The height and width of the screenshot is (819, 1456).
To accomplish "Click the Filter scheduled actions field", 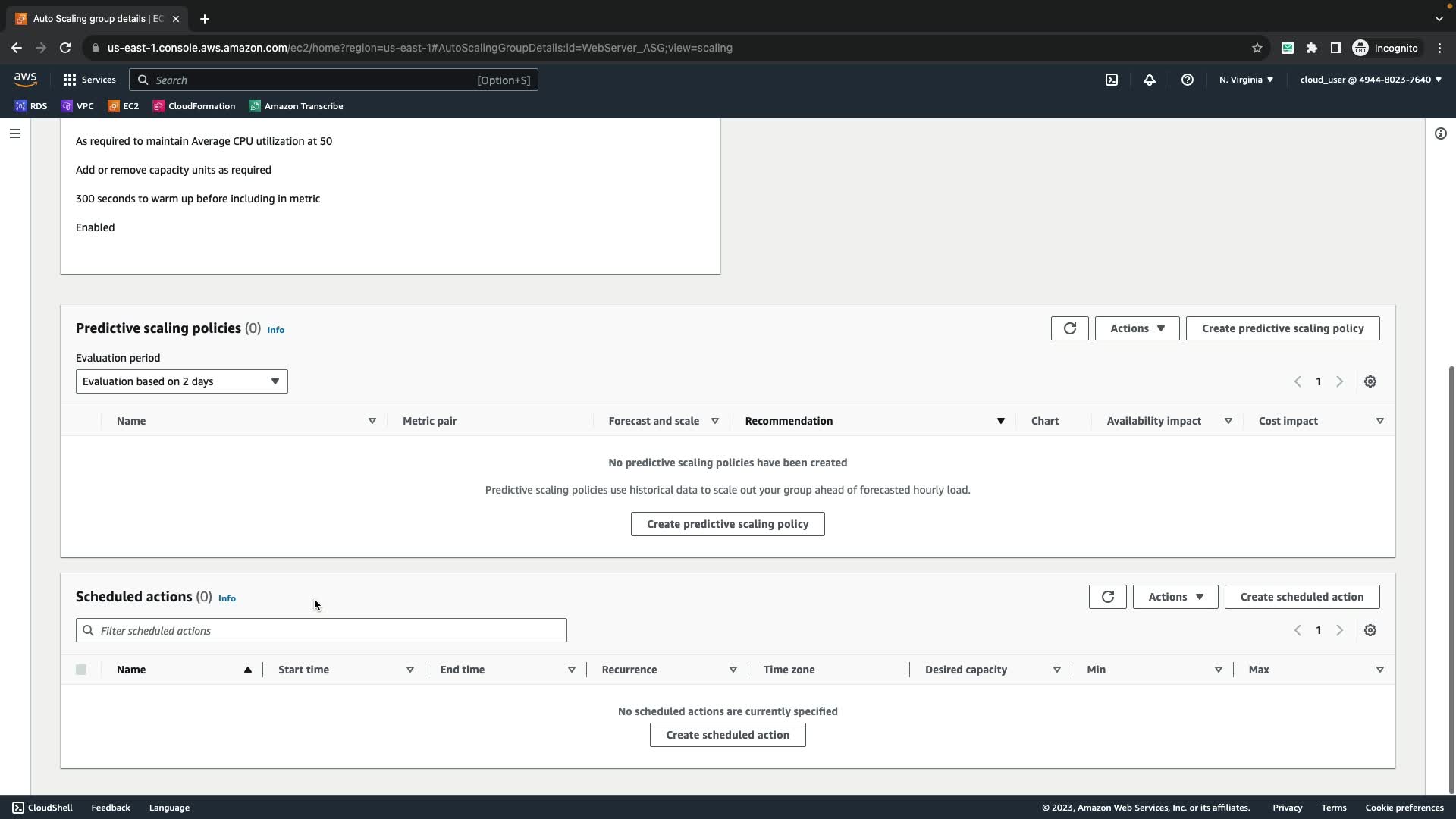I will pos(321,630).
